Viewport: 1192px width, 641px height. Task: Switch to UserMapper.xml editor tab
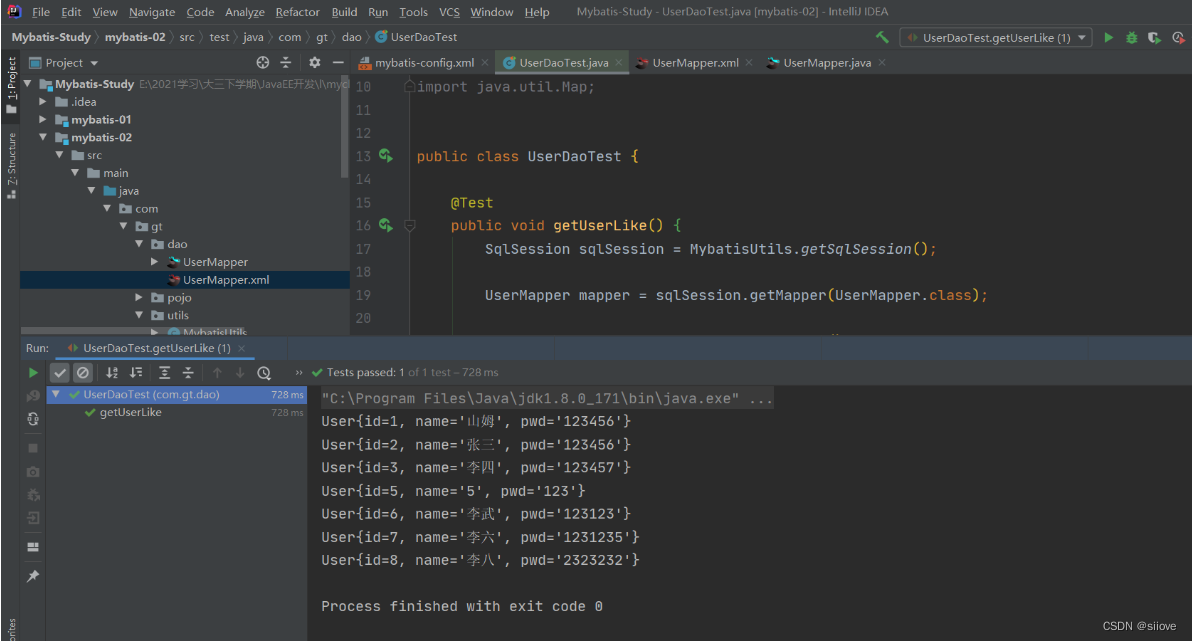pos(695,63)
